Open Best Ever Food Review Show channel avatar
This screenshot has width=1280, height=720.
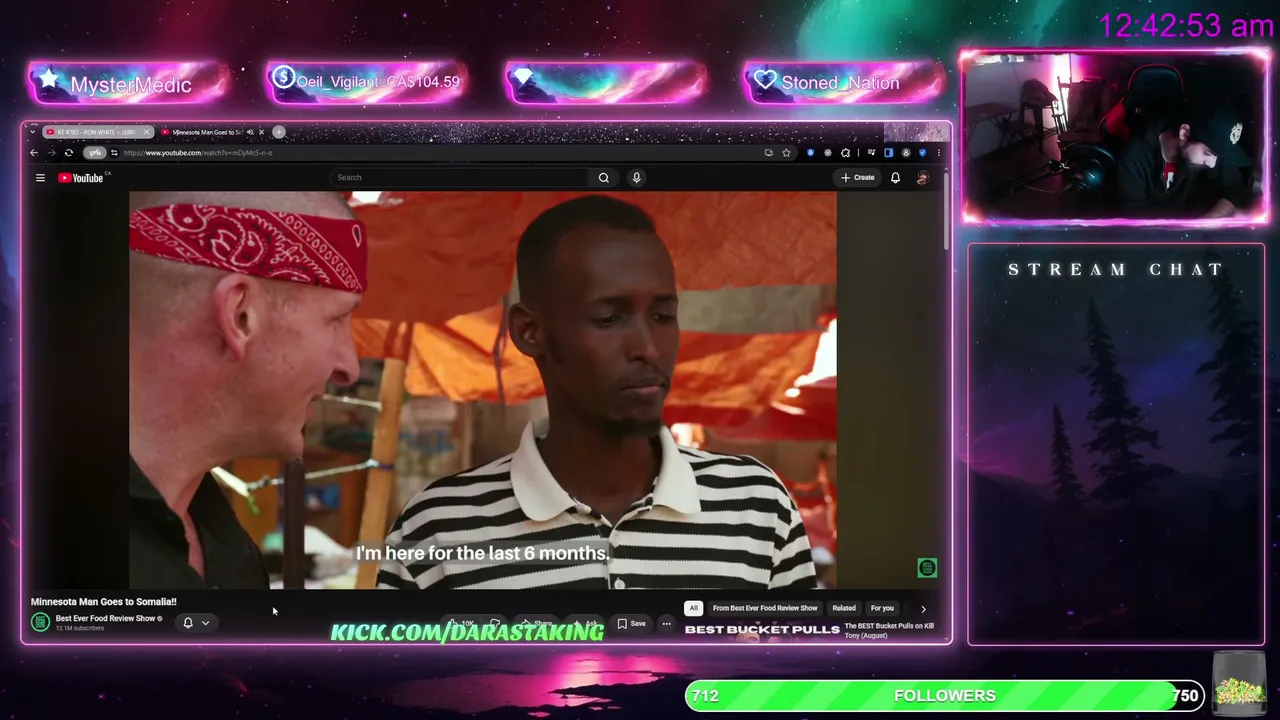40,622
